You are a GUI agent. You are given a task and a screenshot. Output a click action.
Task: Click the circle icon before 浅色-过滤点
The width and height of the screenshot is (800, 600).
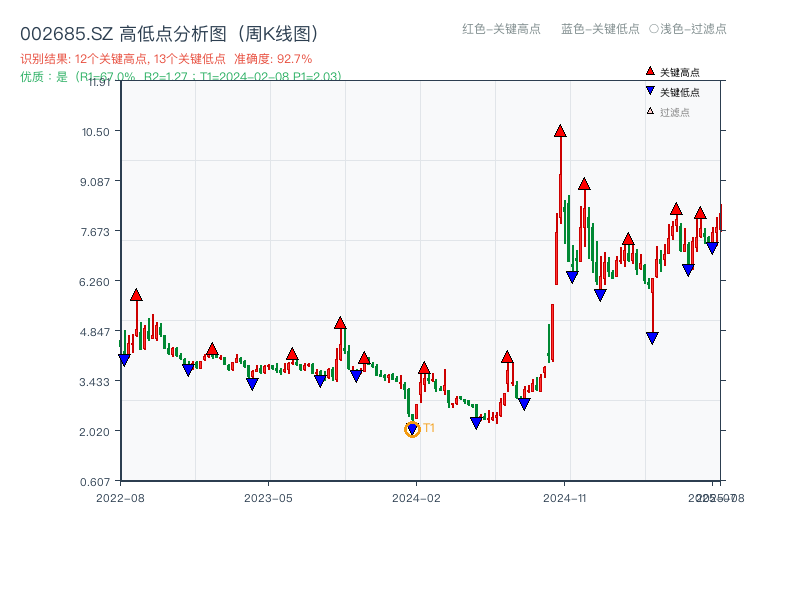(654, 29)
